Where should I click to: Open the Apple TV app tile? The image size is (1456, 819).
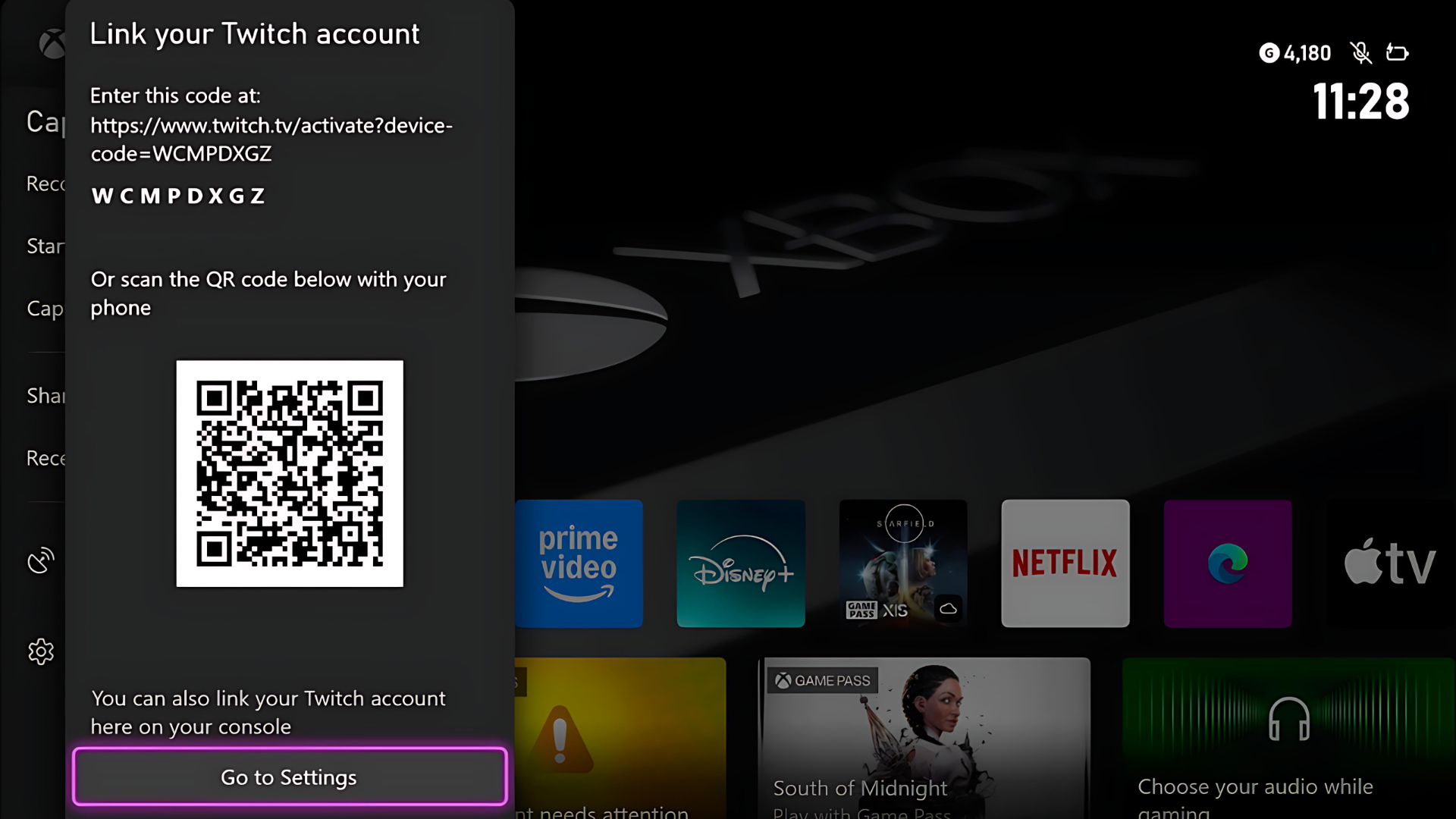[1390, 563]
